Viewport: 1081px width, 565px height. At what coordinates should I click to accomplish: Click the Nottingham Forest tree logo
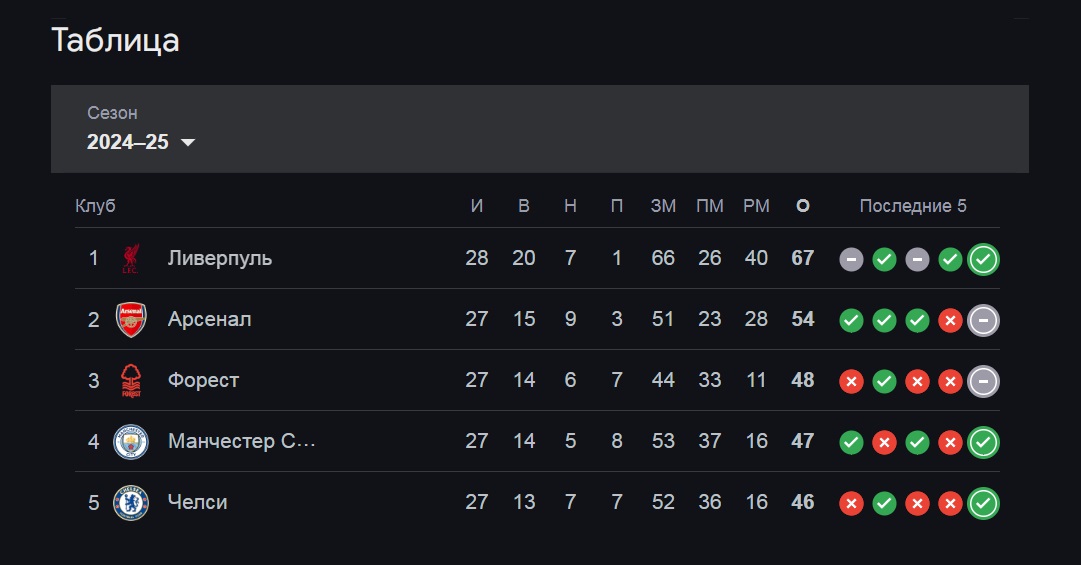tap(131, 380)
